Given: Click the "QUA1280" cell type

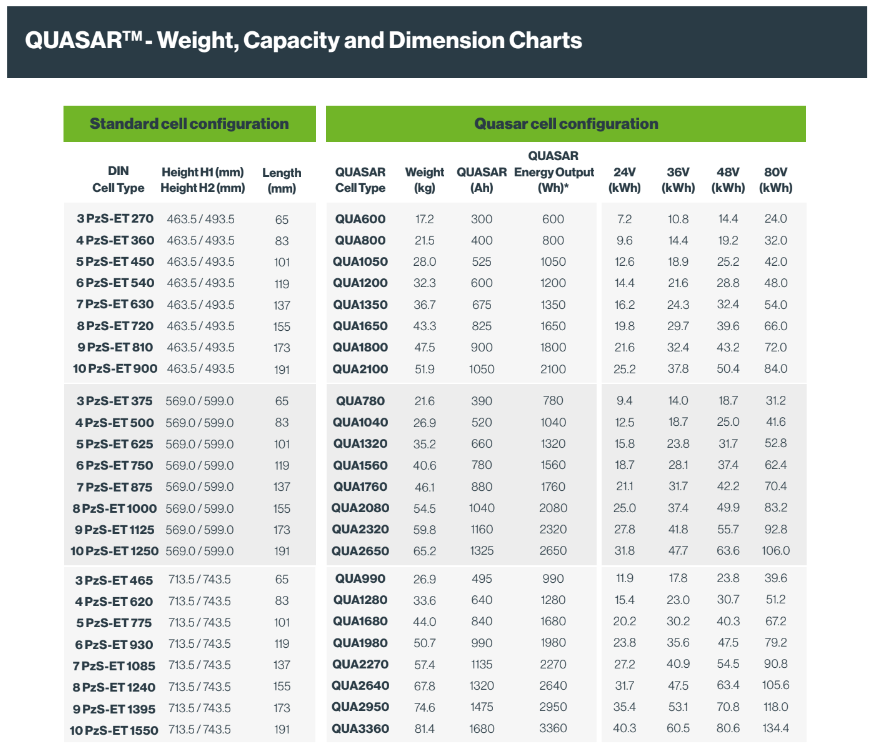Looking at the screenshot, I should click(x=360, y=600).
